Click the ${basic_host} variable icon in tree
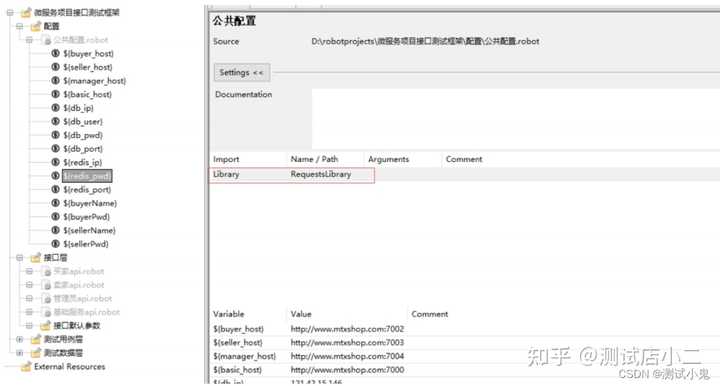The height and width of the screenshot is (386, 720). coord(56,94)
